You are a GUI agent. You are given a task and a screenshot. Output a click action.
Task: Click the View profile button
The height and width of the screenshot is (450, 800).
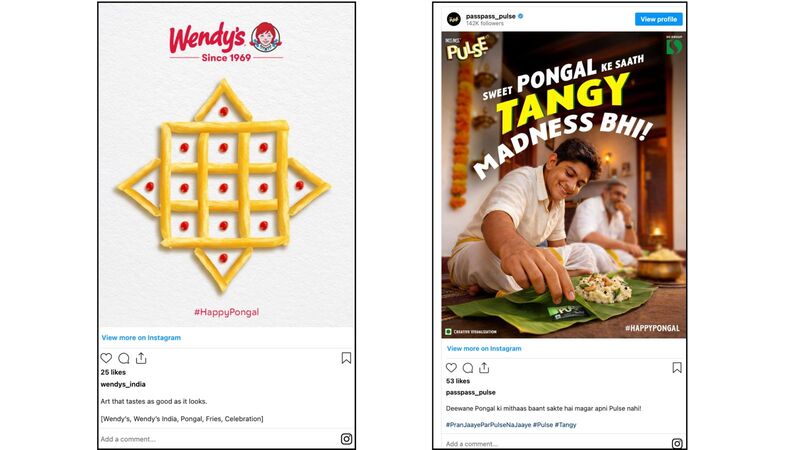[x=659, y=19]
